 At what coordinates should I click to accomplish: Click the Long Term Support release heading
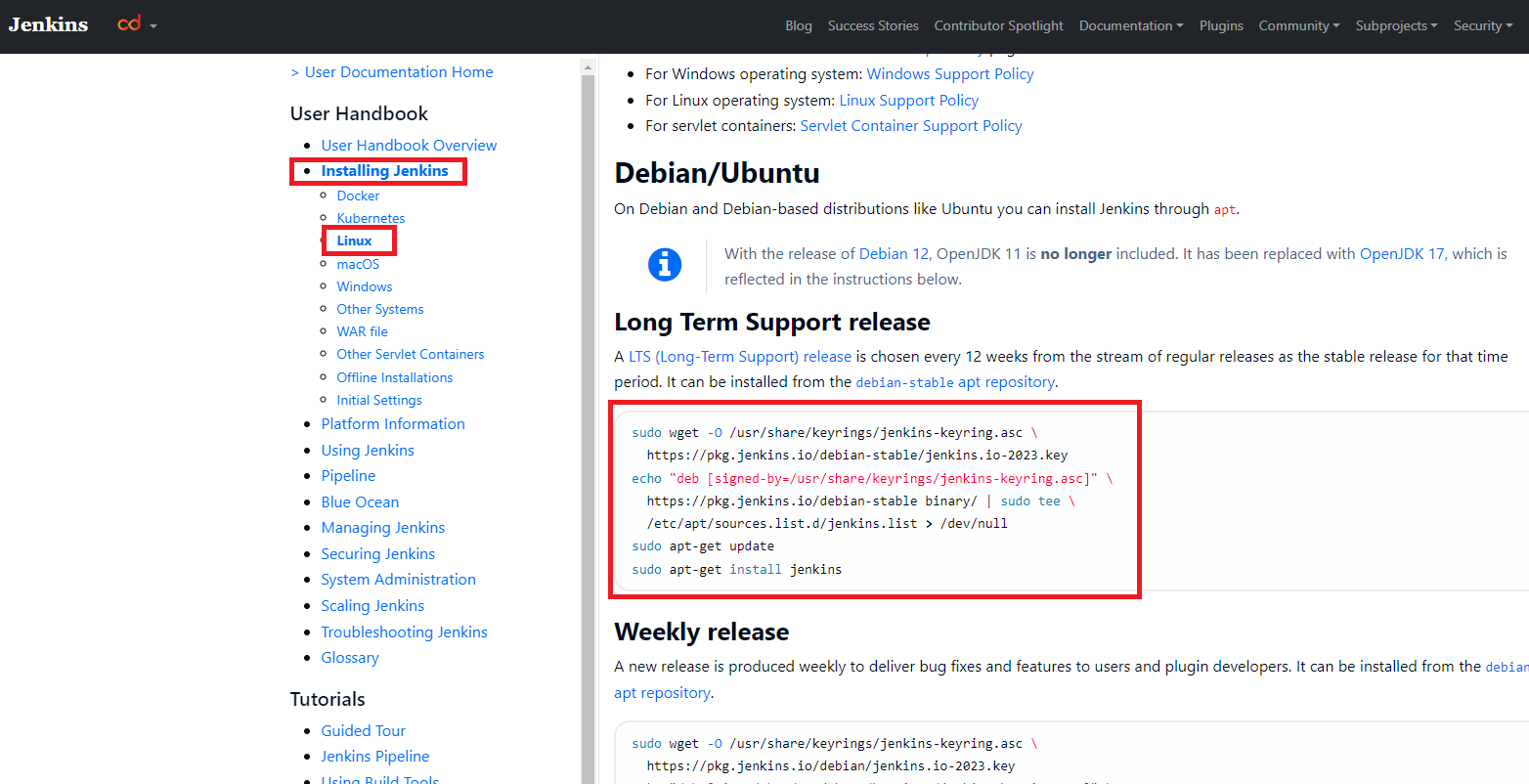772,323
